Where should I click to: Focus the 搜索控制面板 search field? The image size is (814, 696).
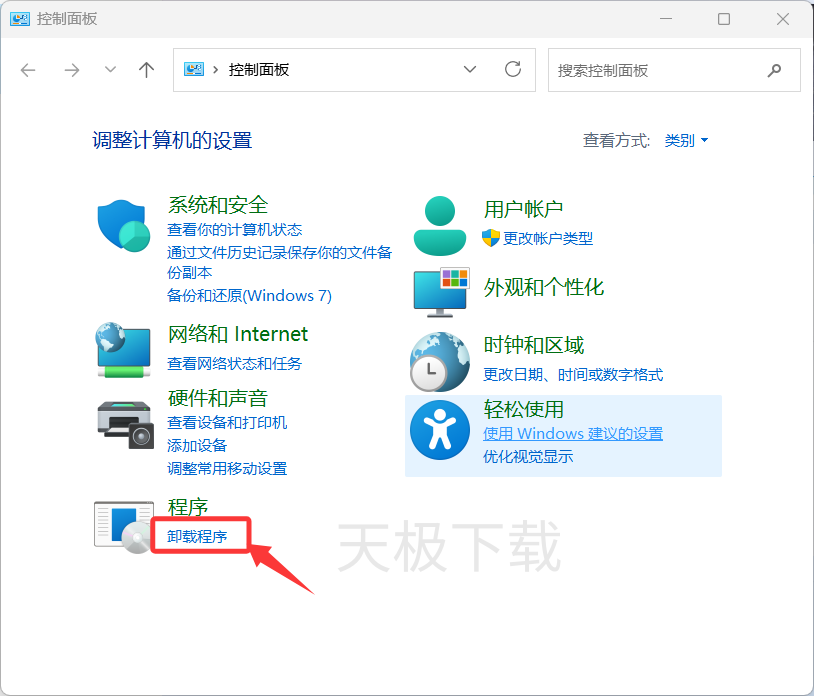(674, 70)
